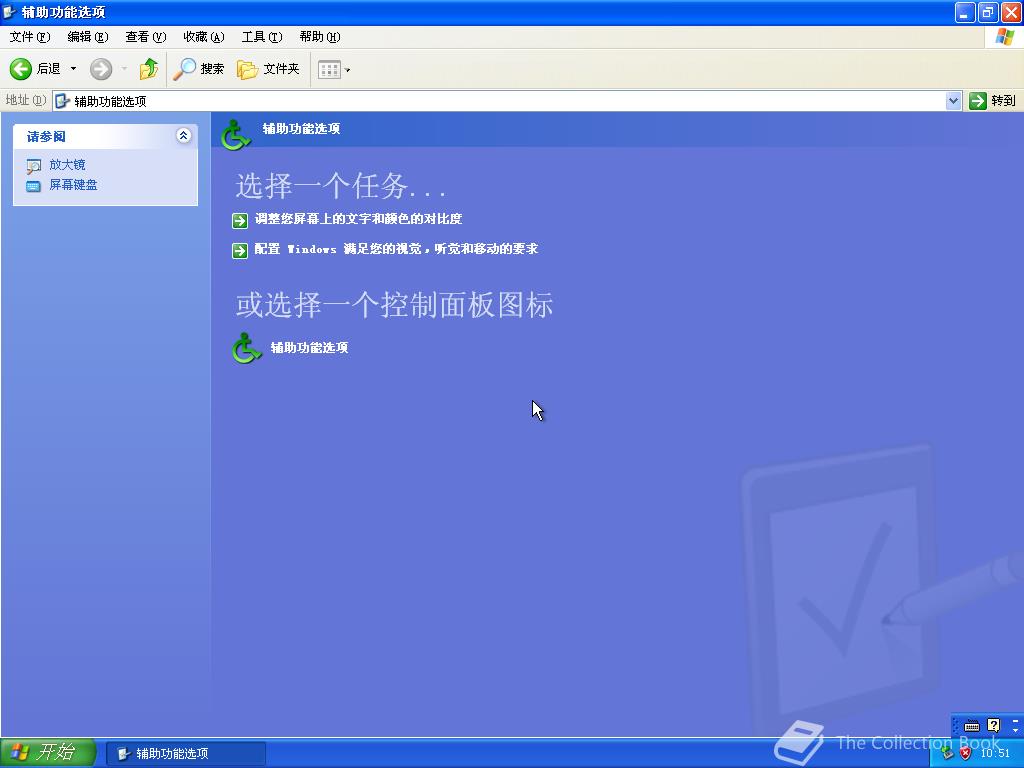The image size is (1024, 768).
Task: Click the title bar window icon
Action: [9, 12]
